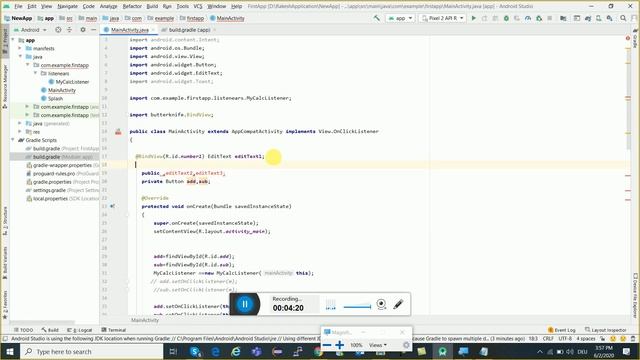Click the pencil annotate icon in recorder

click(398, 304)
